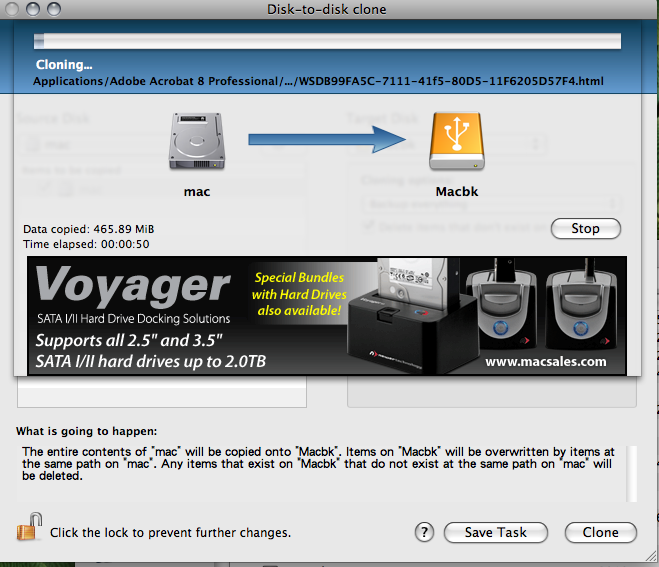659x567 pixels.
Task: Click the Cloning... status label
Action: (64, 65)
